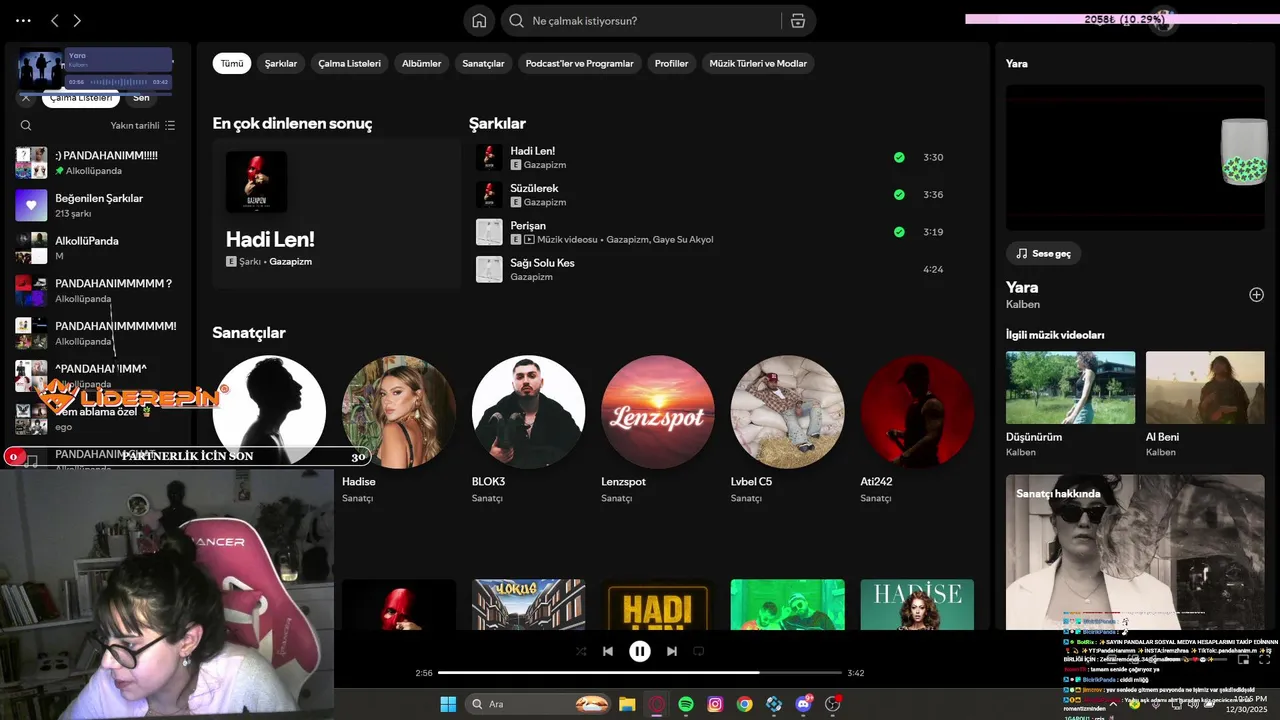Select the Sen library chip
Viewport: 1280px width, 720px height.
tap(141, 98)
